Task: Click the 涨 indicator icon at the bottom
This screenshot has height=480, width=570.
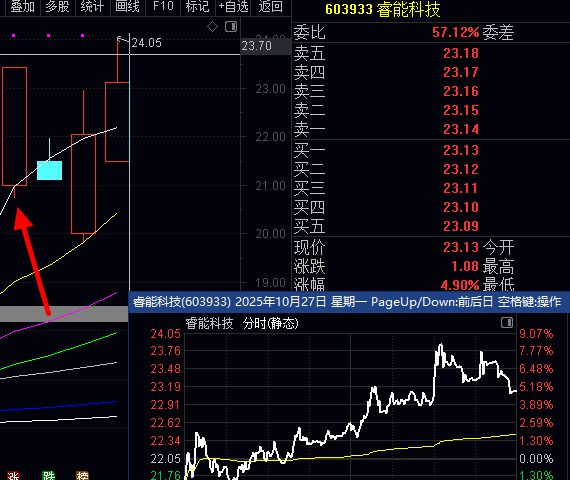Action: click(x=13, y=476)
